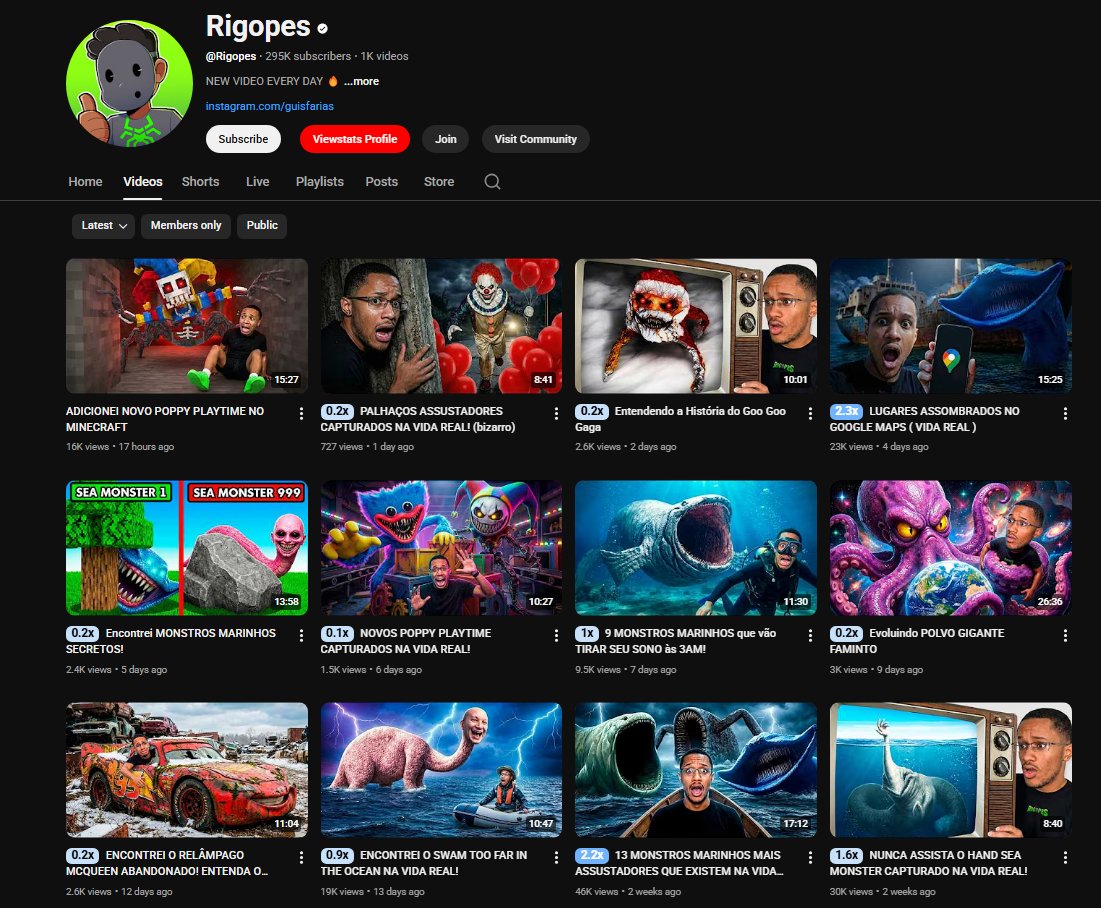The height and width of the screenshot is (908, 1101).
Task: Expand the Latest sort dropdown
Action: tap(103, 225)
